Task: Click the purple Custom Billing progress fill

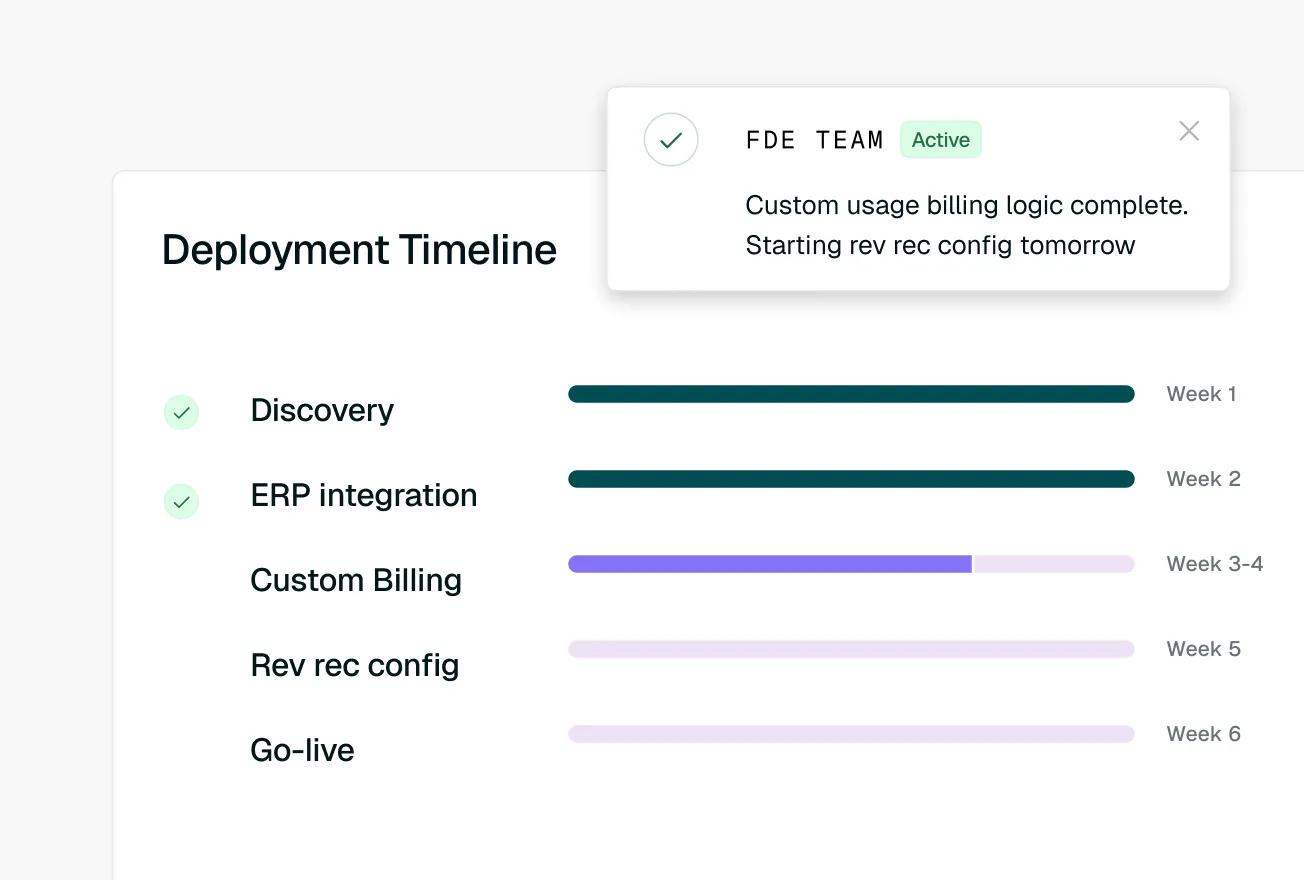Action: click(x=770, y=564)
